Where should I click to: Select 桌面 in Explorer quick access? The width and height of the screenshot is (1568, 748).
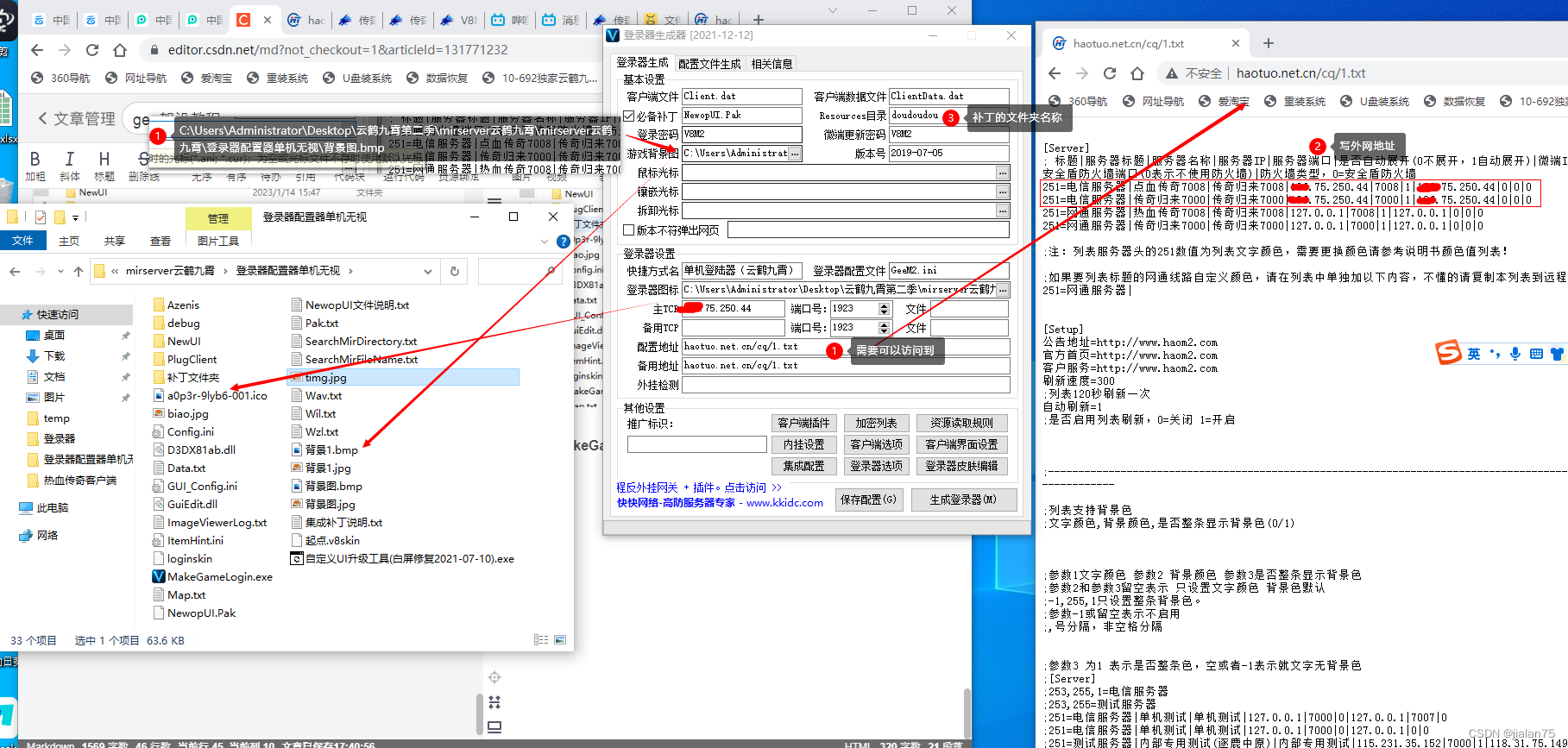(x=54, y=335)
